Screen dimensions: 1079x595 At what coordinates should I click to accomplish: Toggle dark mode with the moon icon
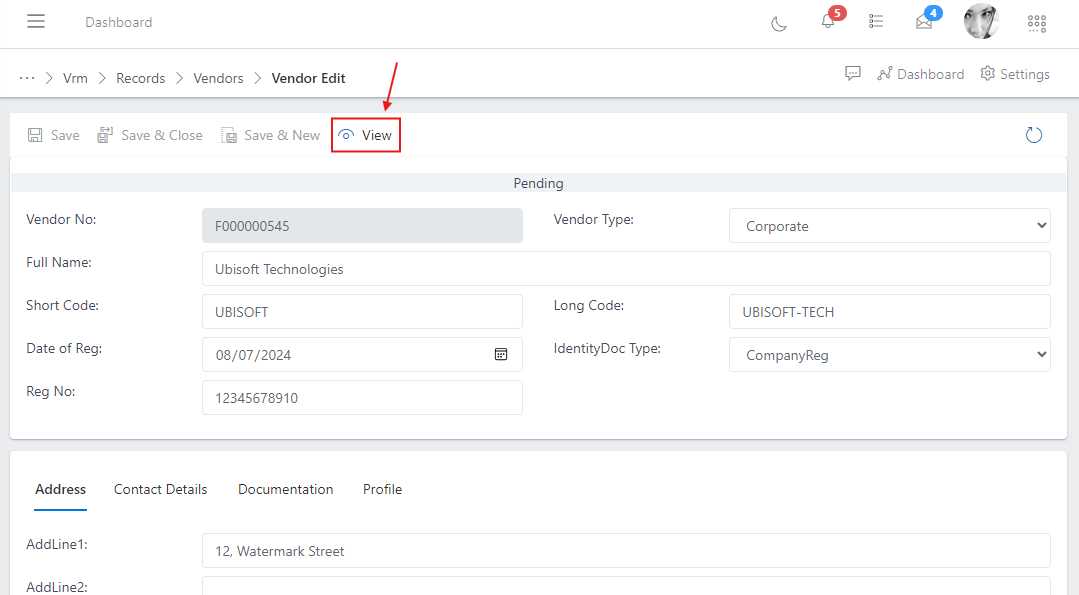tap(779, 22)
